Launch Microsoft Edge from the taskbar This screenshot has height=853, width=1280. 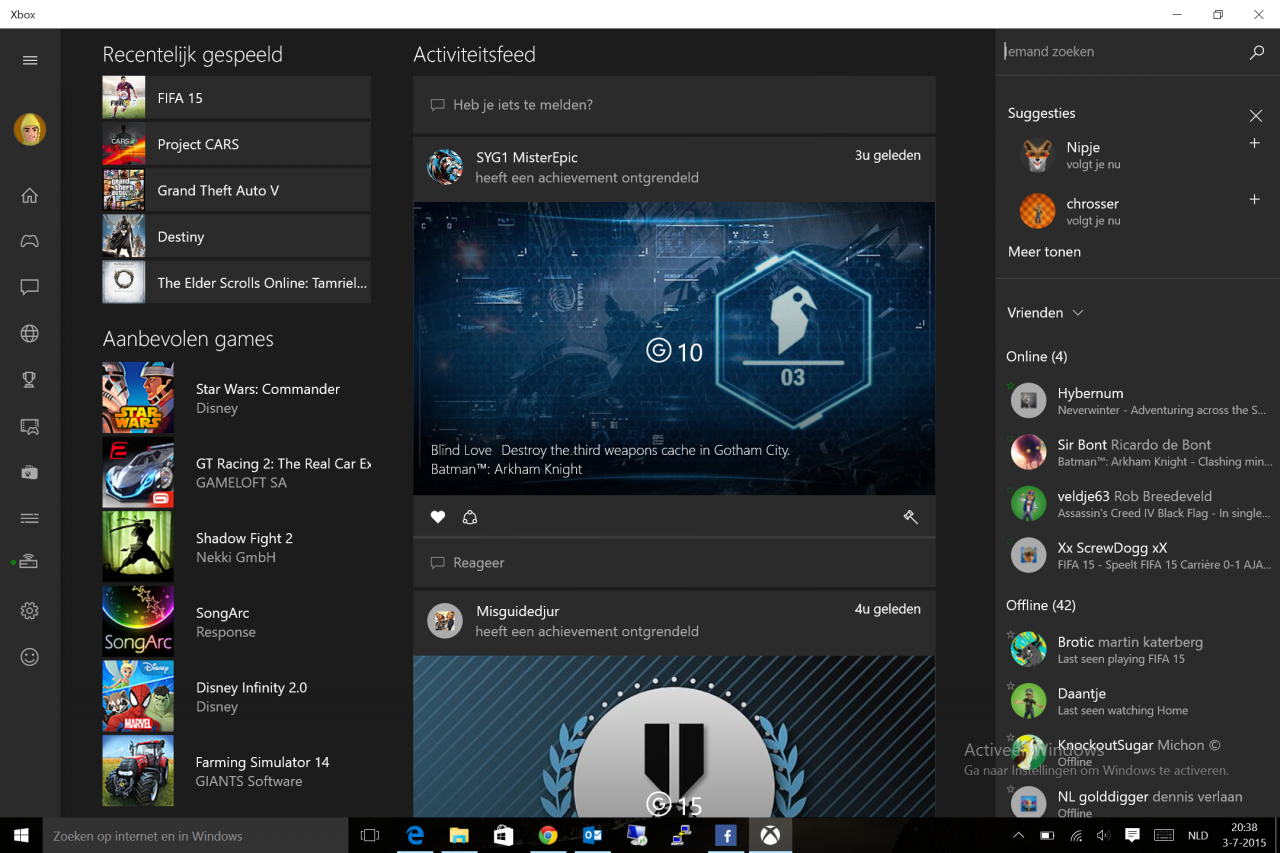[x=415, y=835]
